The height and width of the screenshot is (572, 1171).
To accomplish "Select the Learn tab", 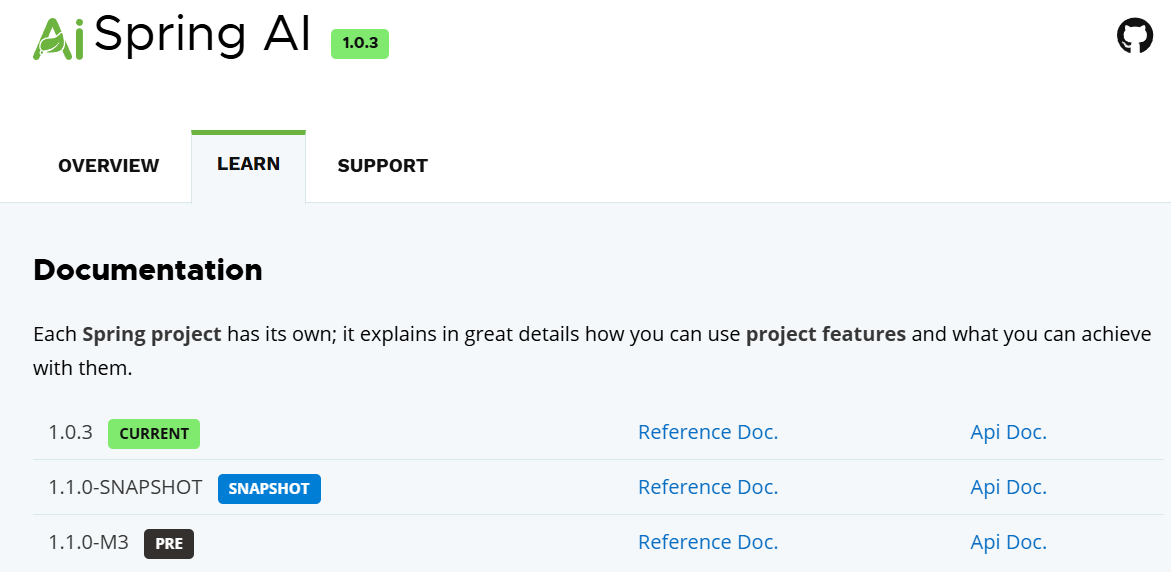I will 248,164.
